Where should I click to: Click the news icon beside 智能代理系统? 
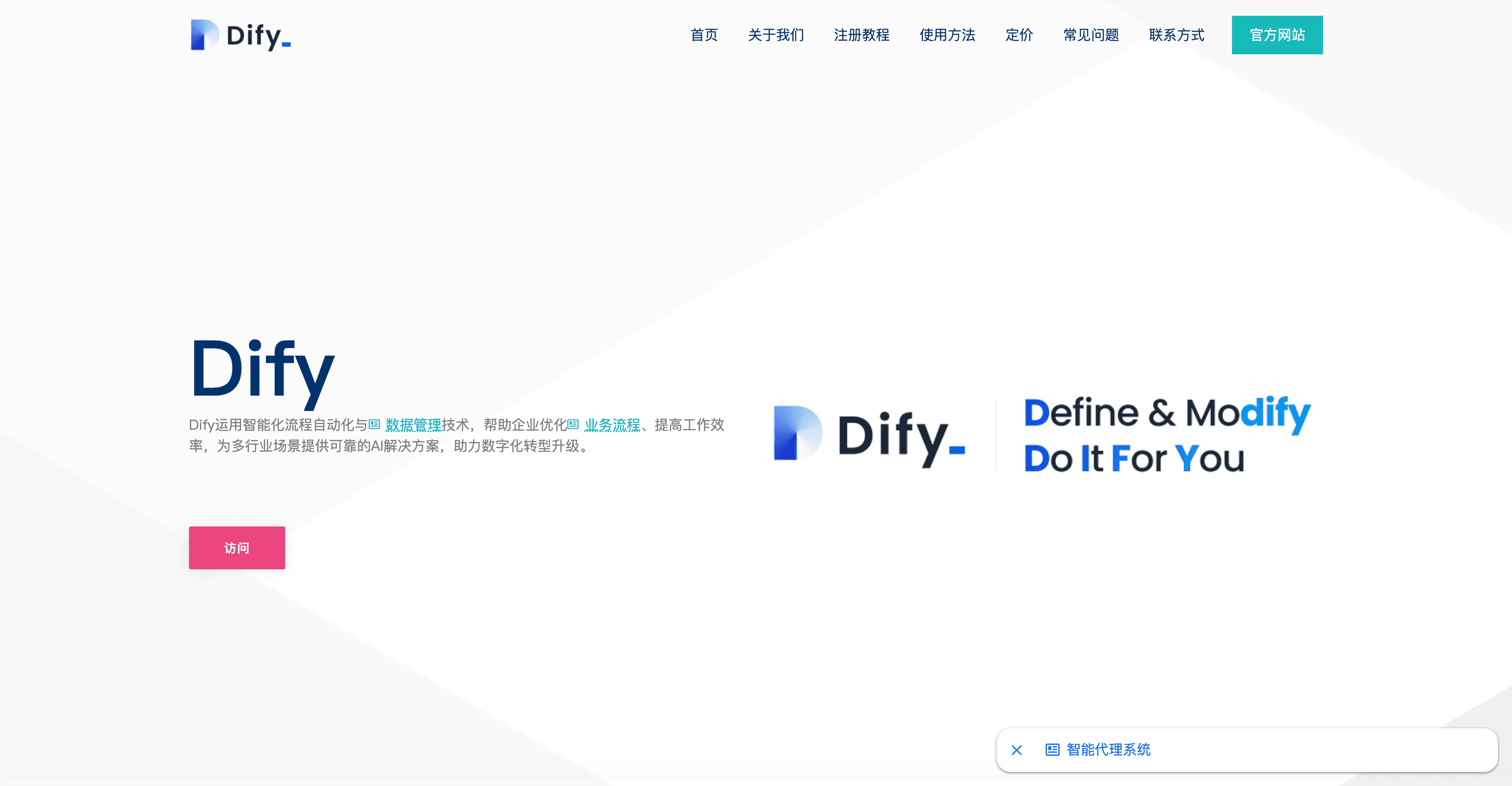point(1052,750)
